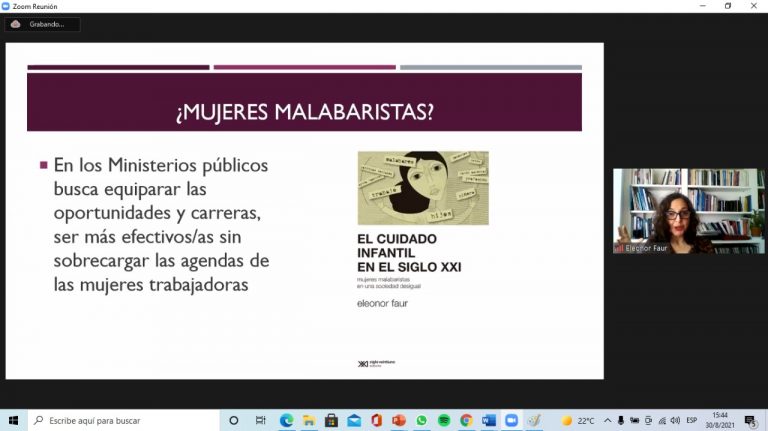Click the Siglo Veintiuno publisher logo

pos(376,363)
